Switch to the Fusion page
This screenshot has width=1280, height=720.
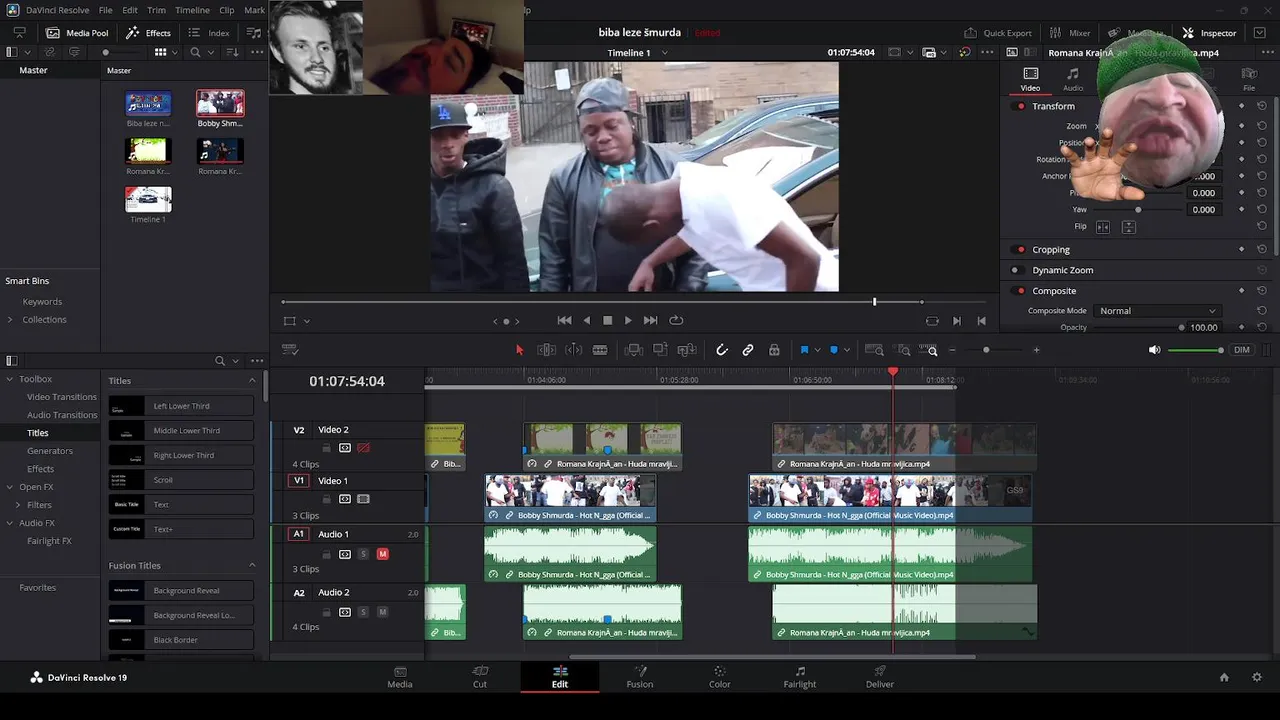[640, 677]
